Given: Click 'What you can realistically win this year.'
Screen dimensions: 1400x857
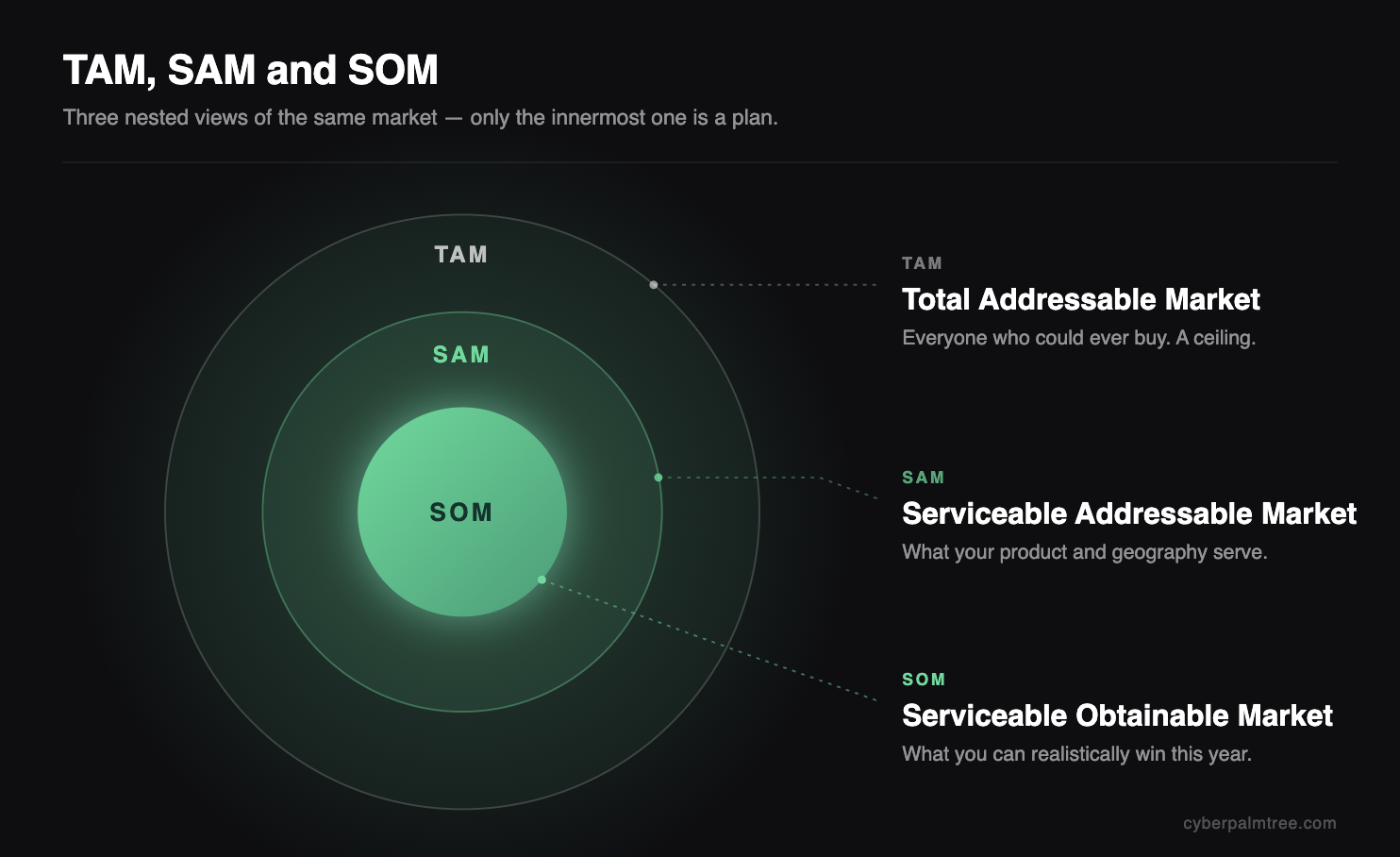Looking at the screenshot, I should (x=1076, y=754).
